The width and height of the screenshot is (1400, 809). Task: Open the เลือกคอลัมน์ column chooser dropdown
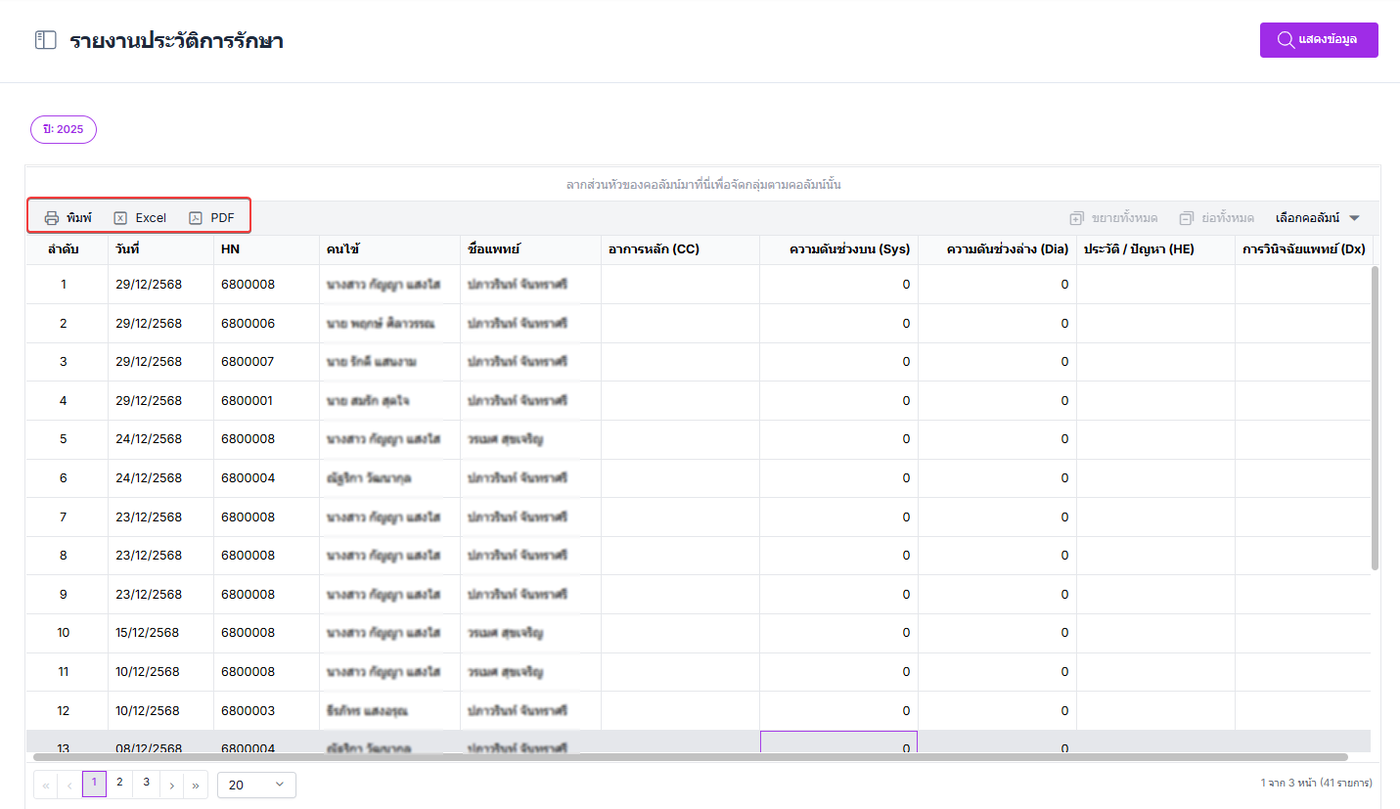coord(1318,218)
